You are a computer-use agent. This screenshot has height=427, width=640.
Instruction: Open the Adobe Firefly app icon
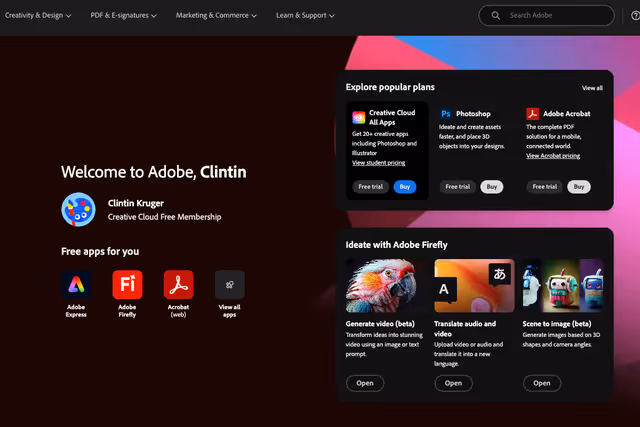(127, 285)
